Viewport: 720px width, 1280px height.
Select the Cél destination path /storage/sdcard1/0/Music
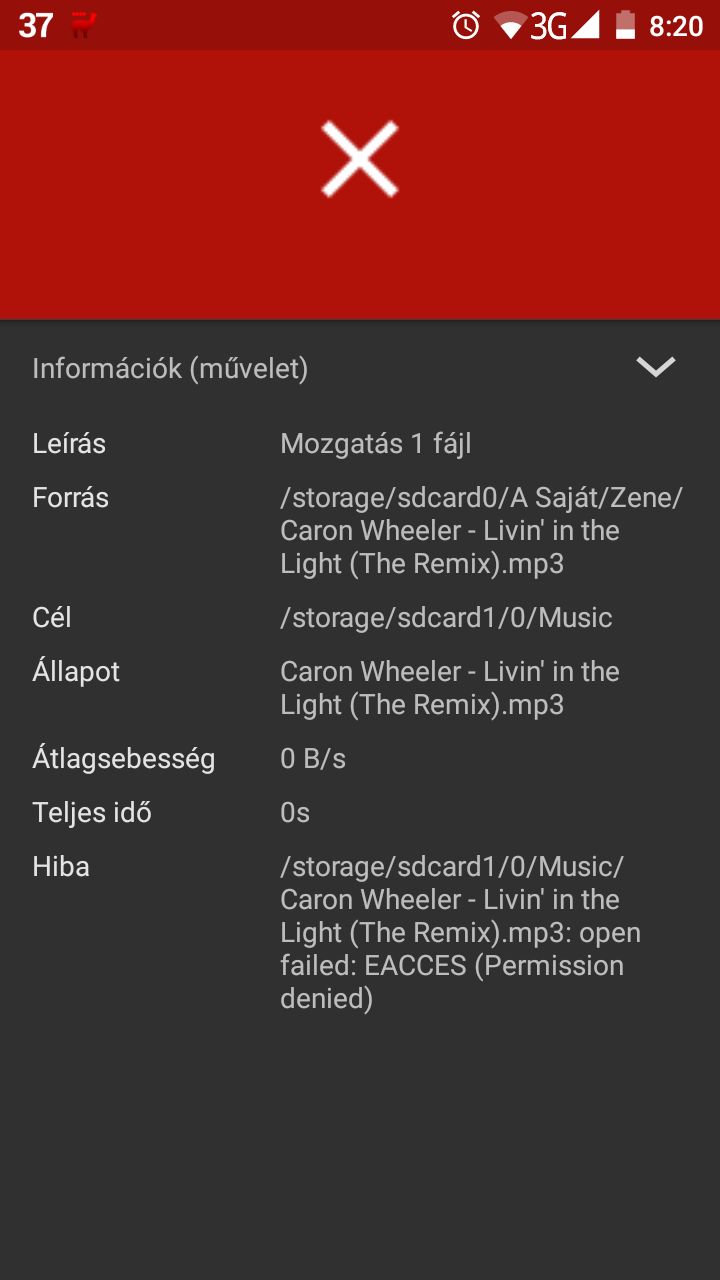click(x=446, y=618)
